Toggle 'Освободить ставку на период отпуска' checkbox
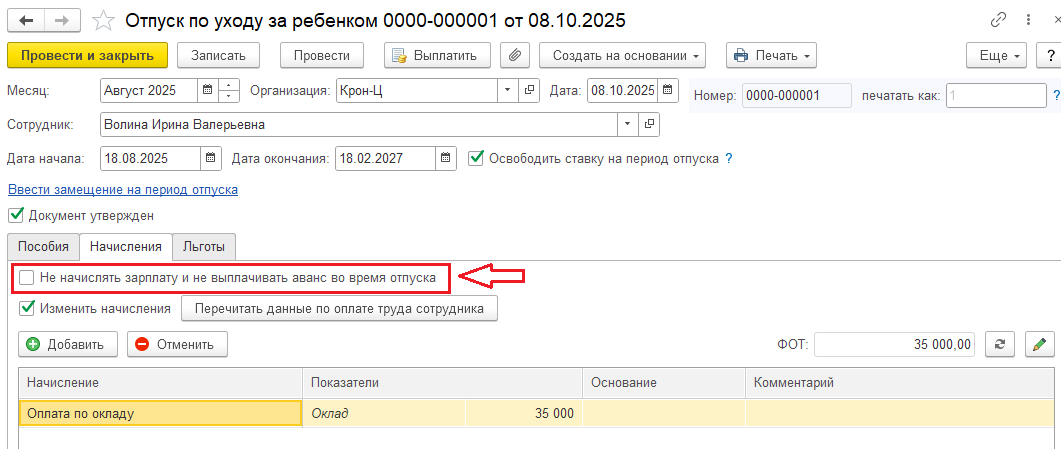This screenshot has height=449, width=1061. [477, 158]
